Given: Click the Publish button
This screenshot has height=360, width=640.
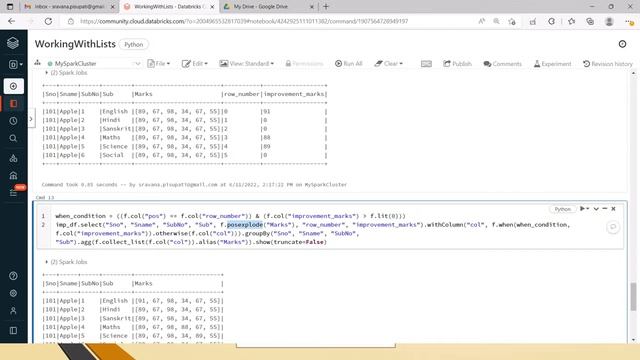Looking at the screenshot, I should 457,64.
